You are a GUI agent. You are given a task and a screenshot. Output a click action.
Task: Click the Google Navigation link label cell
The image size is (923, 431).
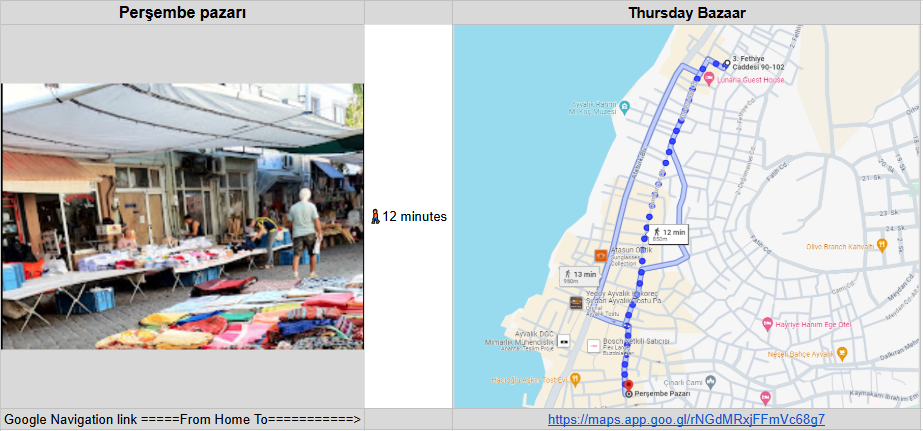182,420
